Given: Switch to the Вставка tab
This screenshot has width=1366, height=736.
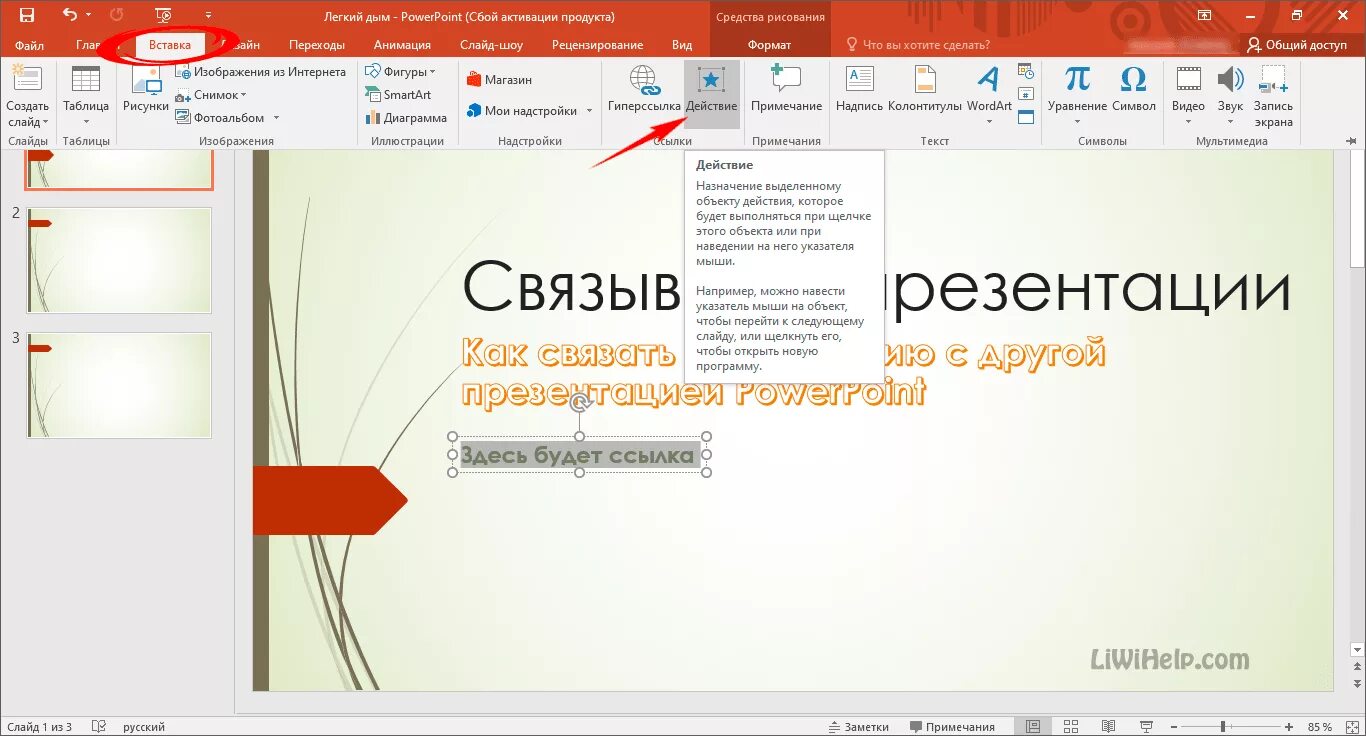Looking at the screenshot, I should point(169,45).
